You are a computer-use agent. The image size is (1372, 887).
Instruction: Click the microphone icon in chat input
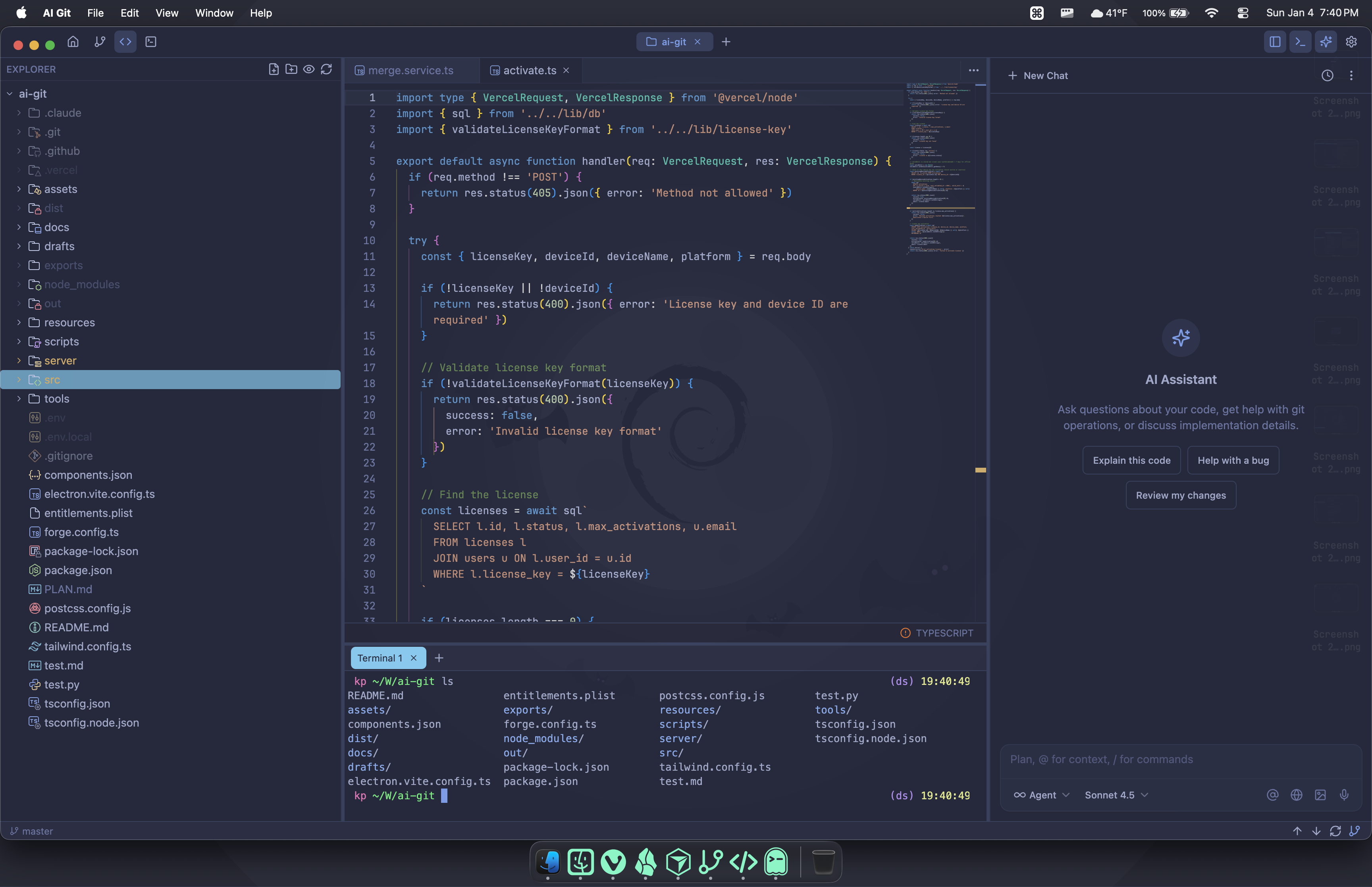tap(1344, 794)
